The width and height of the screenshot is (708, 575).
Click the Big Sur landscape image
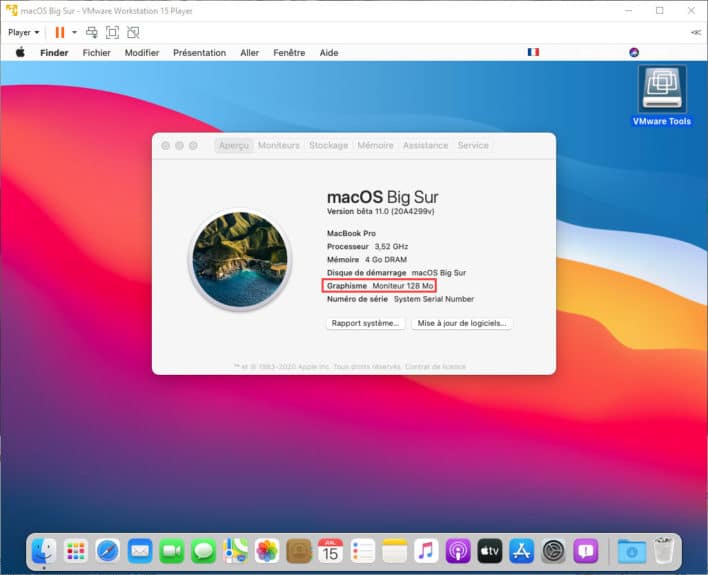(240, 259)
